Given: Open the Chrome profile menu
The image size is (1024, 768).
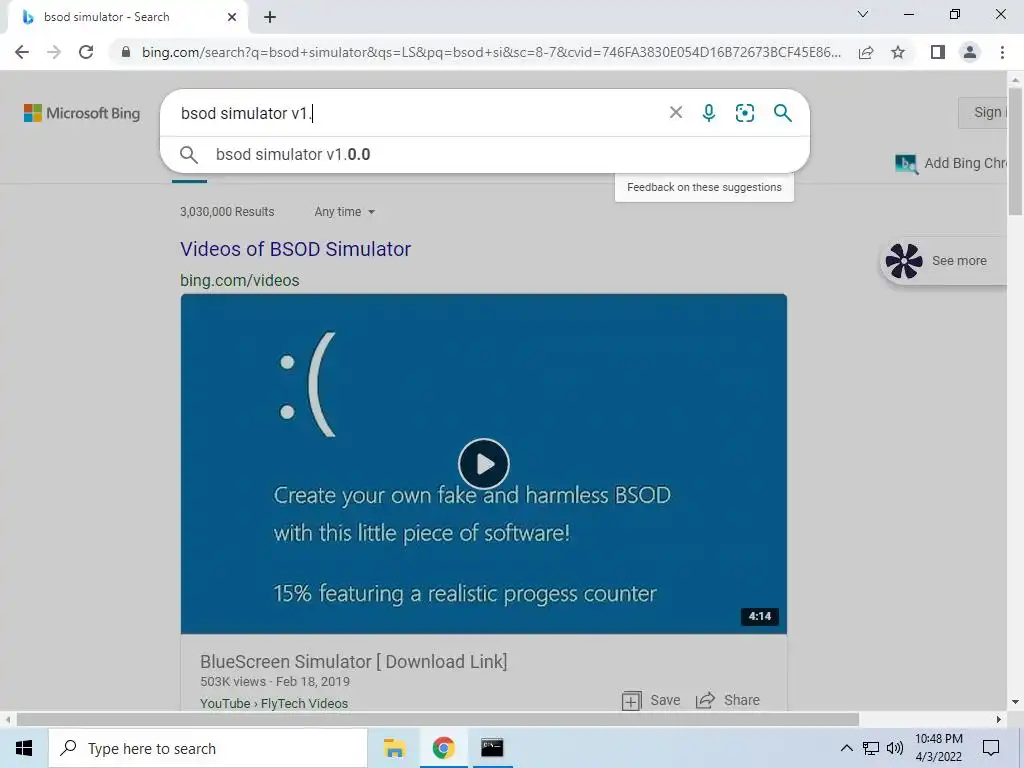Looking at the screenshot, I should pyautogui.click(x=970, y=52).
